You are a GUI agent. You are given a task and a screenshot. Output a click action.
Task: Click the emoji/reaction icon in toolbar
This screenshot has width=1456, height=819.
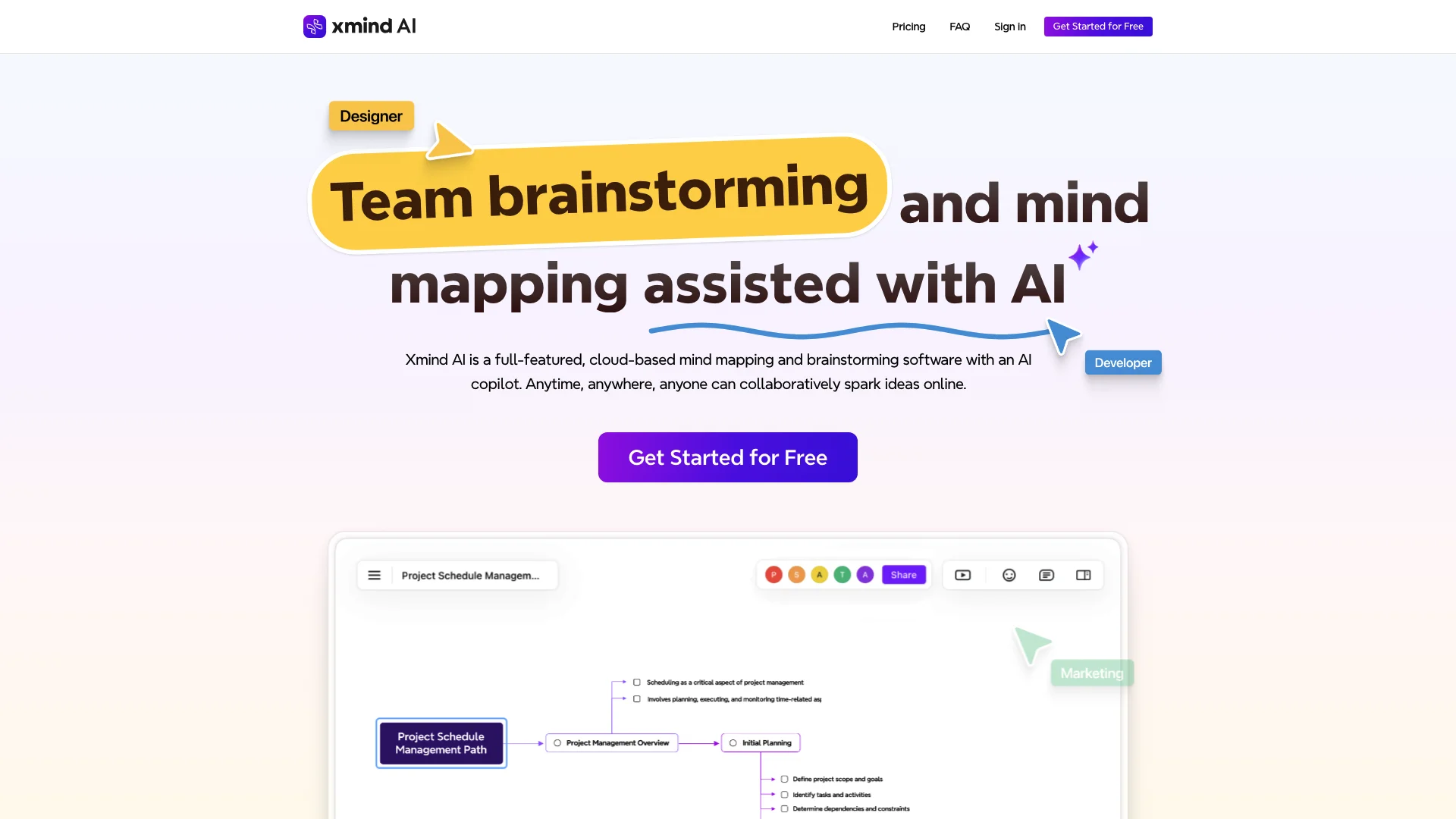point(1009,574)
